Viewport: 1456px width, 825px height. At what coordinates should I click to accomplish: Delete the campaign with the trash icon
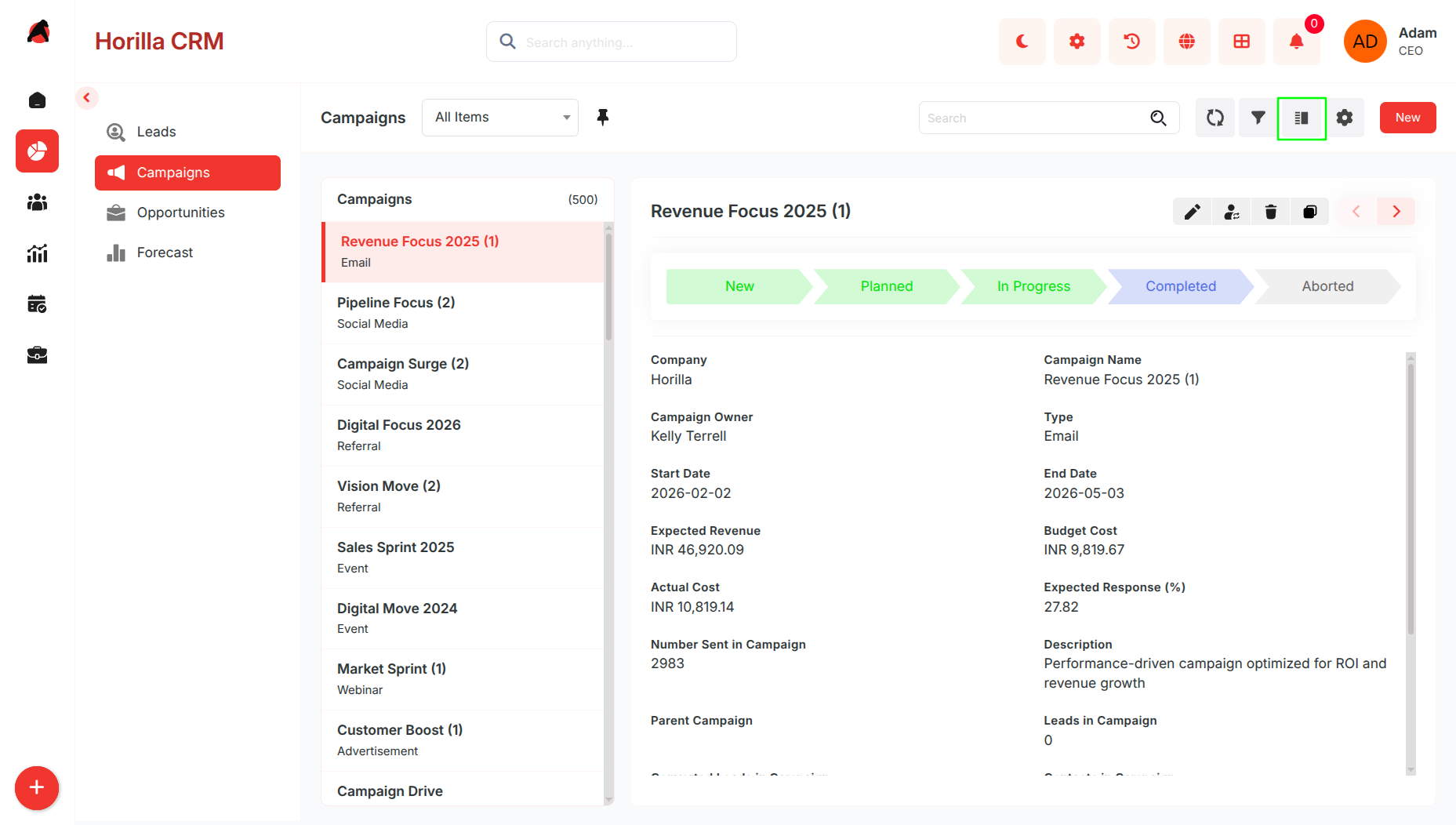(x=1270, y=212)
